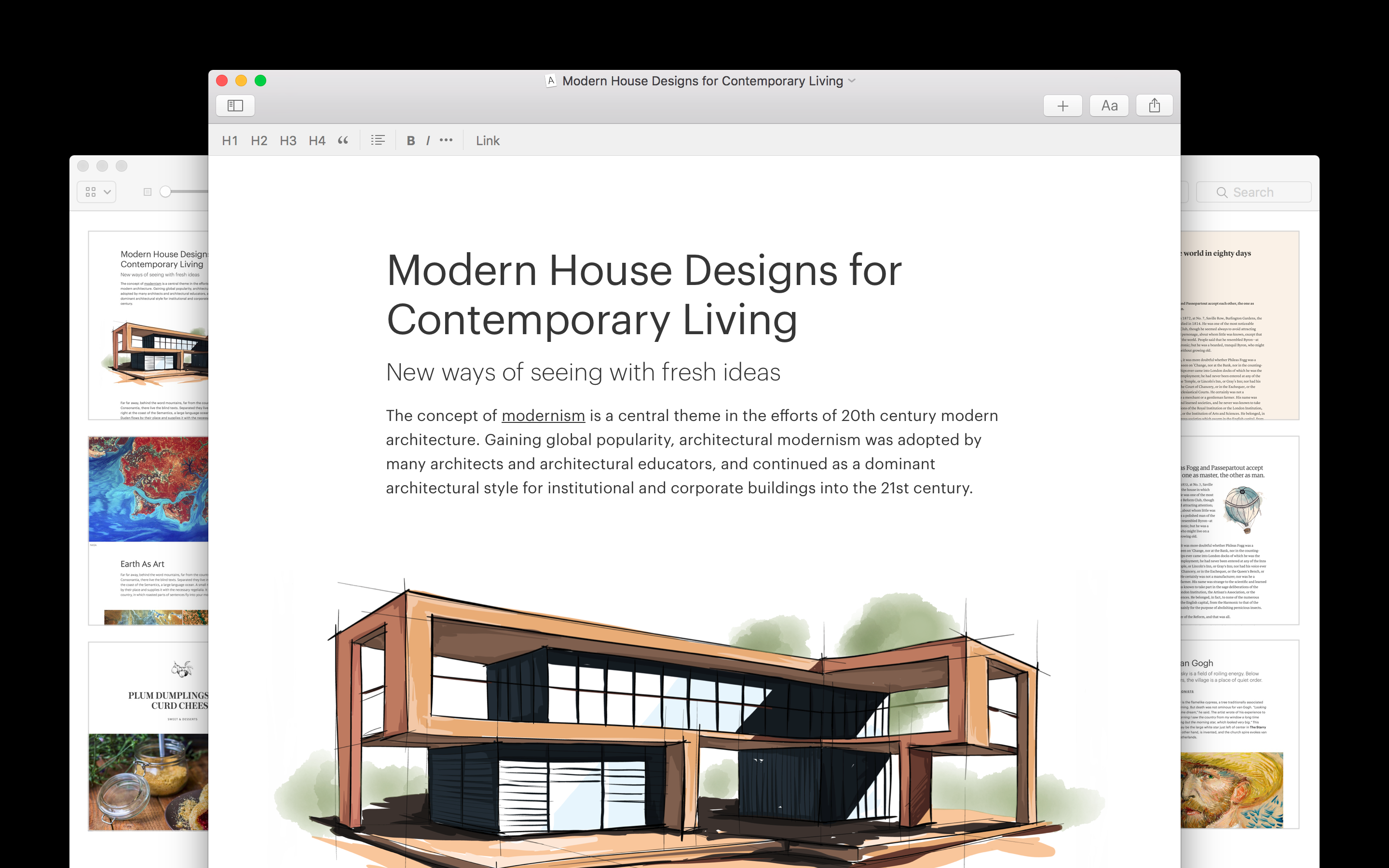Apply blockquote formatting using the quote icon
Image resolution: width=1389 pixels, height=868 pixels.
(342, 140)
